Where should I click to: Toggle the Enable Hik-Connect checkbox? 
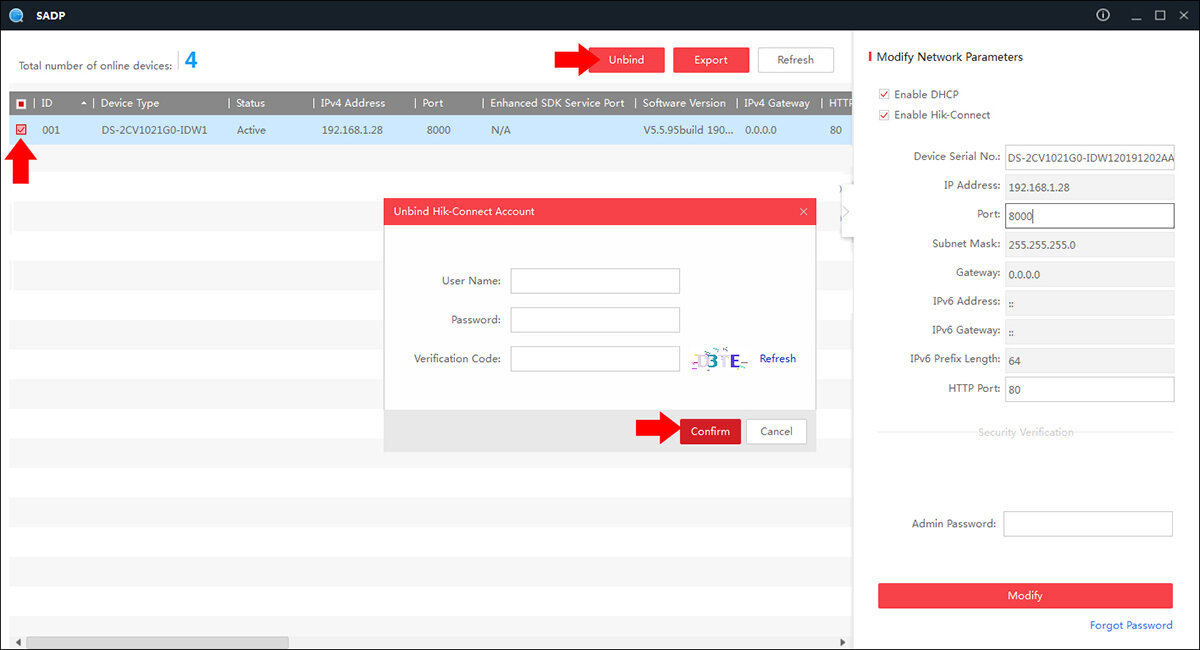(x=883, y=115)
